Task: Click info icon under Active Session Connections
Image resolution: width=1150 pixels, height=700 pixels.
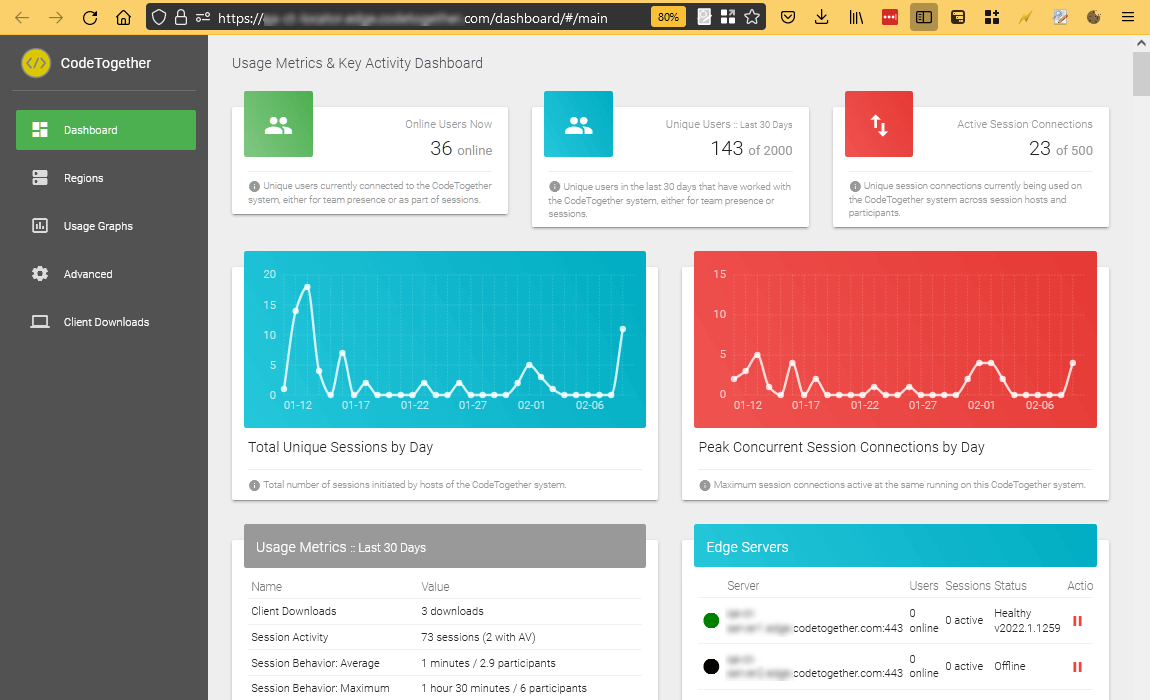Action: [855, 186]
